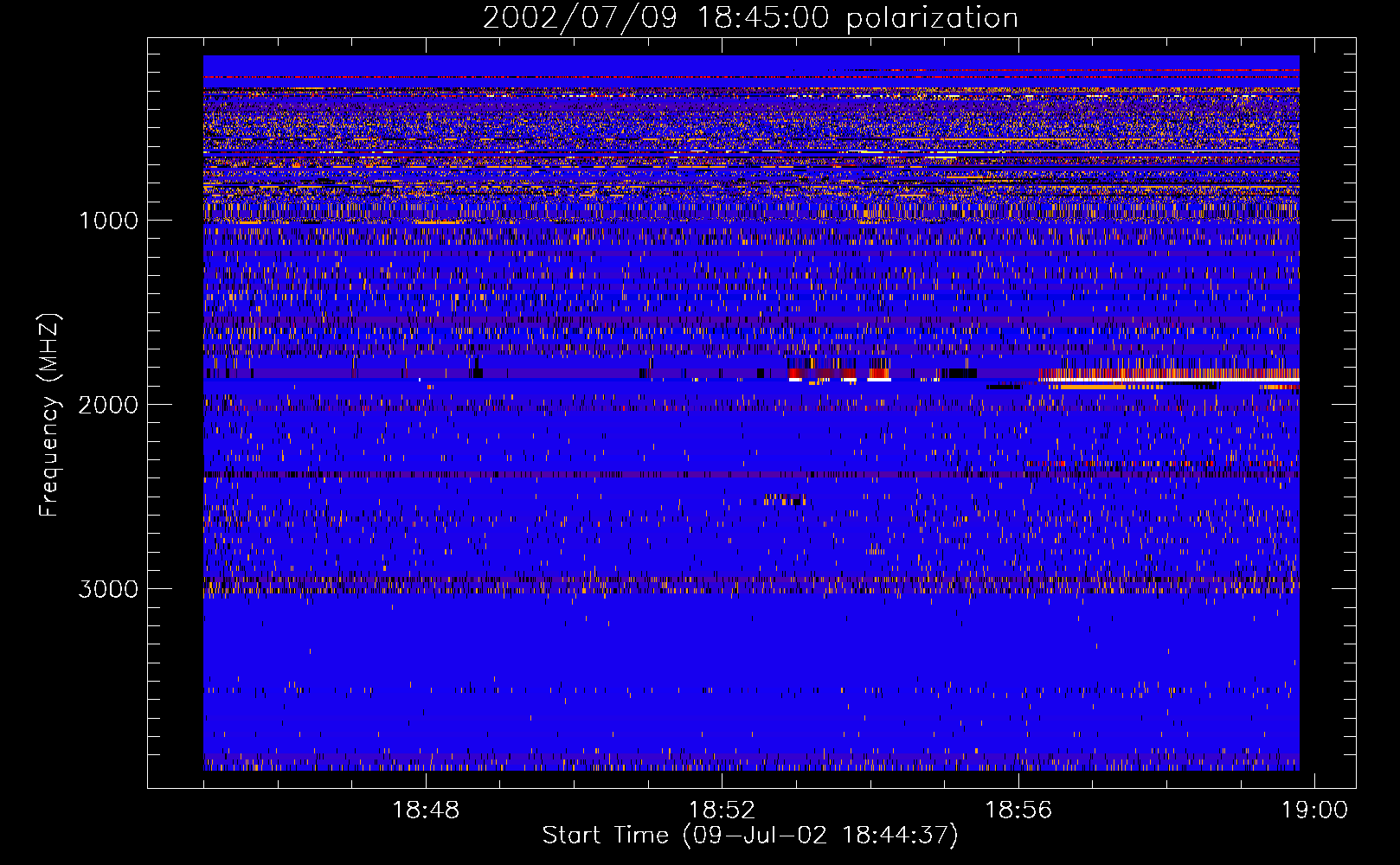Click the 18:52 time tick label

click(x=722, y=811)
